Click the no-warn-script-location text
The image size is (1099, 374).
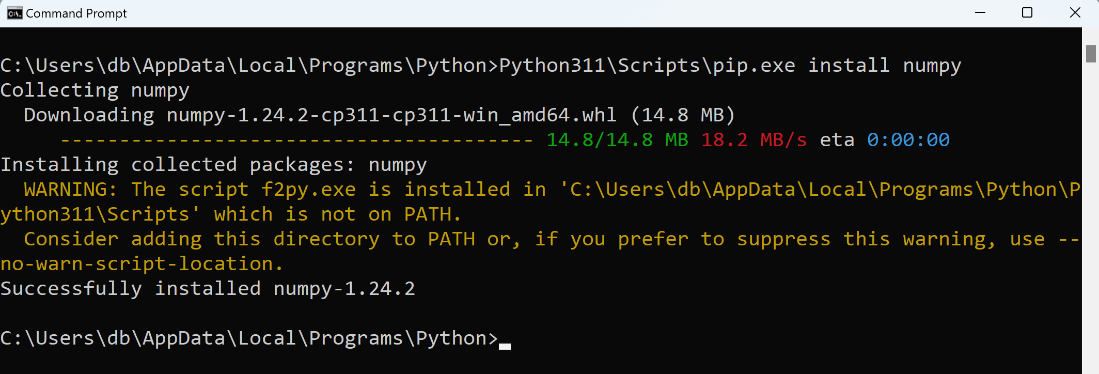142,264
